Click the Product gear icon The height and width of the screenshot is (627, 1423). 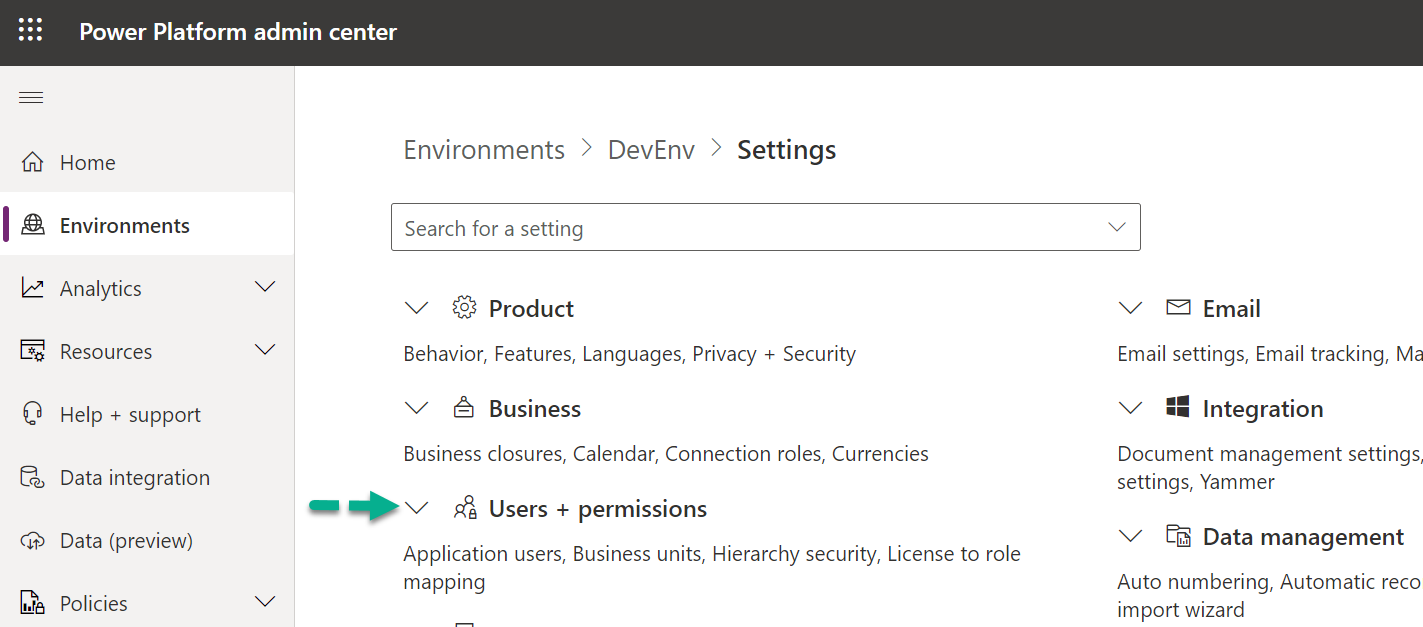tap(464, 308)
